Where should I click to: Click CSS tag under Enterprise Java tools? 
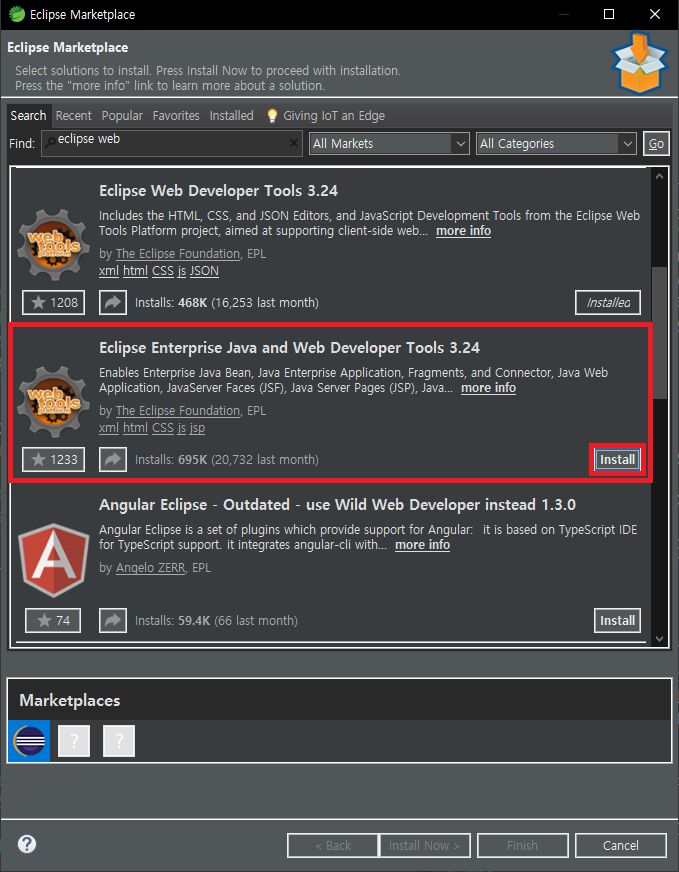pyautogui.click(x=163, y=428)
